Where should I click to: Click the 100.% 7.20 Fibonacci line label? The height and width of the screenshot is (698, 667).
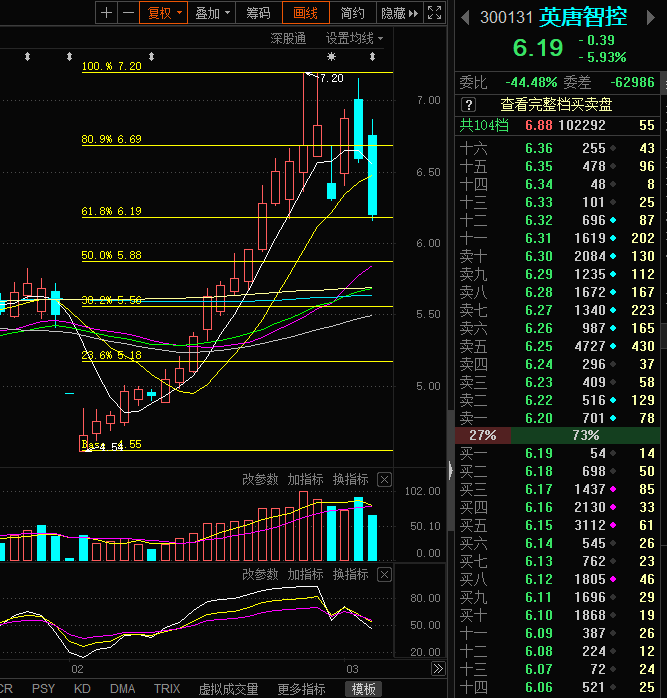(x=112, y=66)
